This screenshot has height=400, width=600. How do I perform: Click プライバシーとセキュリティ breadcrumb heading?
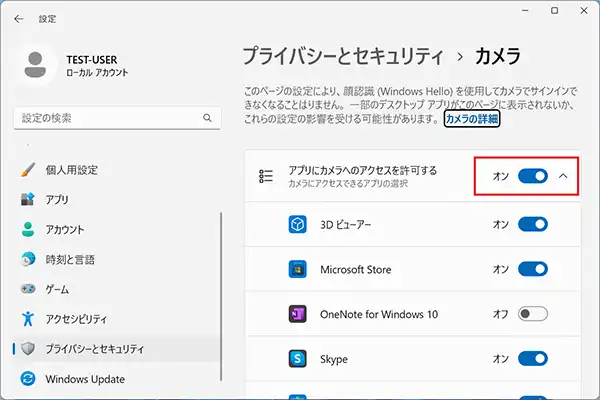tap(343, 56)
